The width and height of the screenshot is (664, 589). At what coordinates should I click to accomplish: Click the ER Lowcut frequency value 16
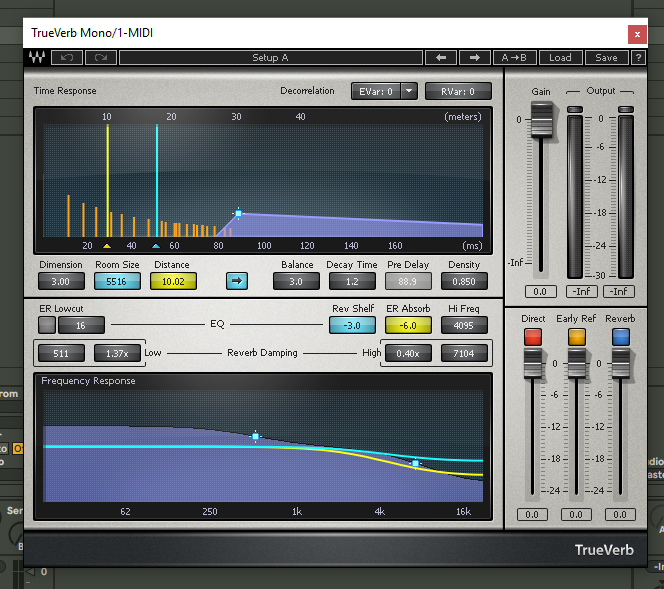tap(81, 325)
